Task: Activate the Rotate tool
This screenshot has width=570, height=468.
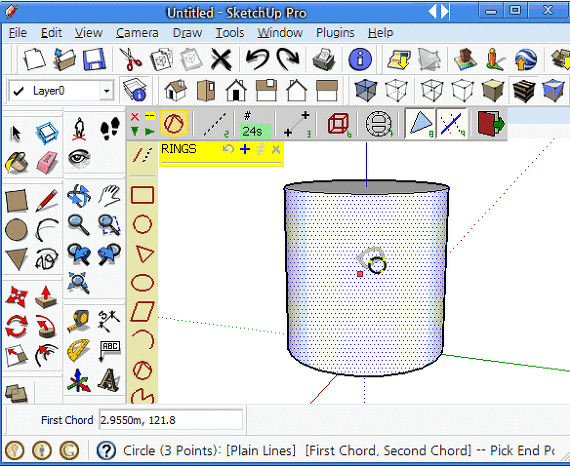Action: click(16, 326)
